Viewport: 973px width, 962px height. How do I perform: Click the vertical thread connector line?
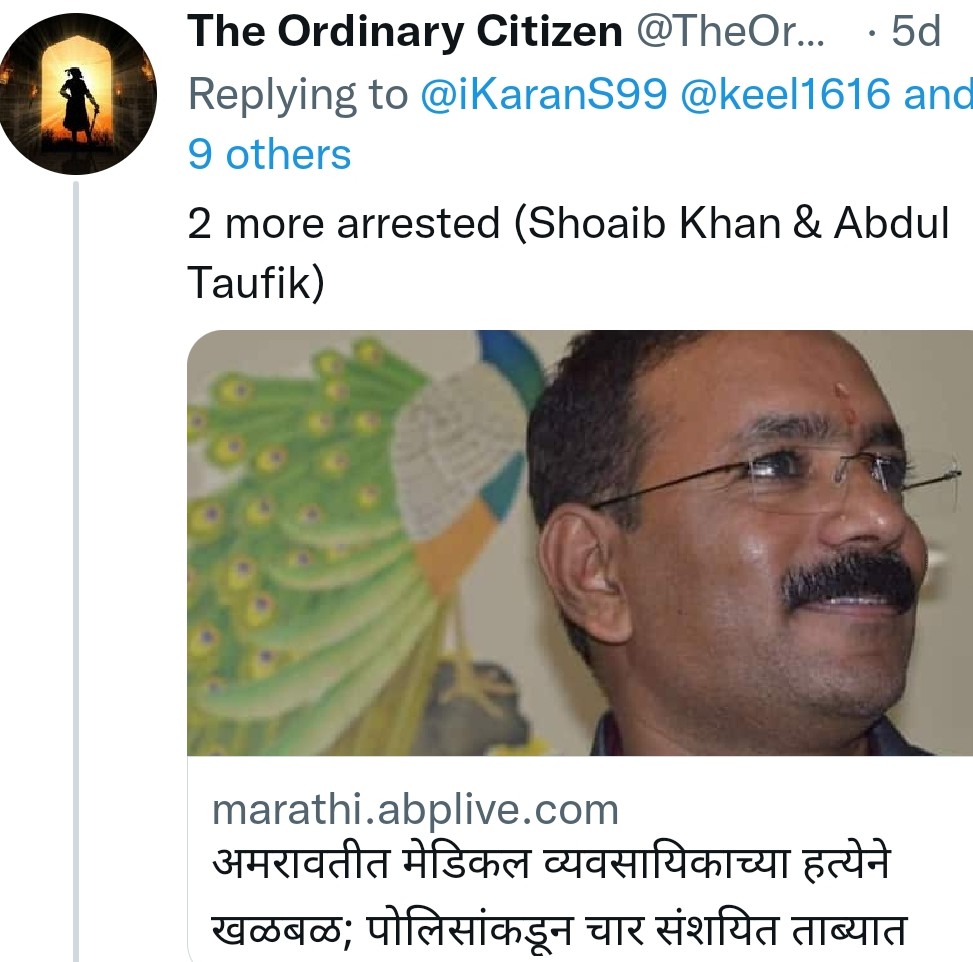pyautogui.click(x=76, y=571)
